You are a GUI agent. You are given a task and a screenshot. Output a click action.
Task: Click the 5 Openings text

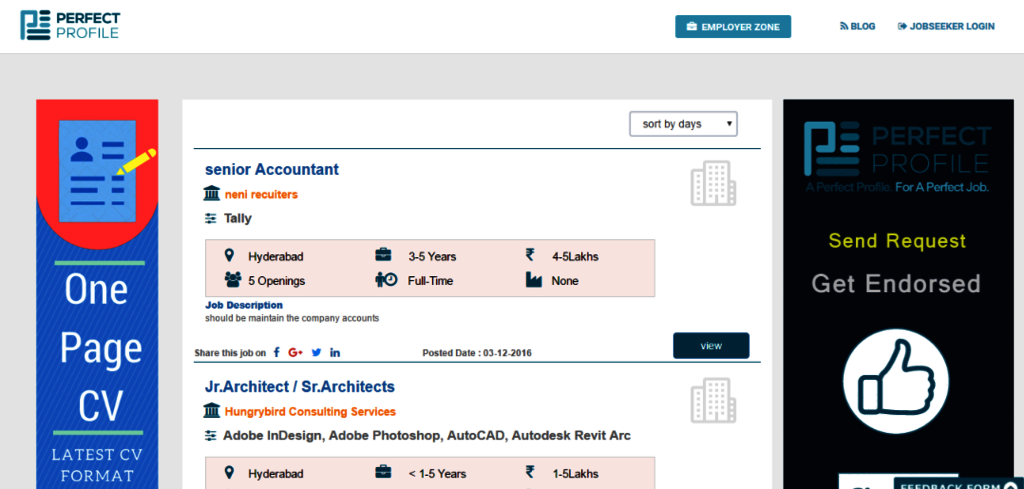pos(276,281)
